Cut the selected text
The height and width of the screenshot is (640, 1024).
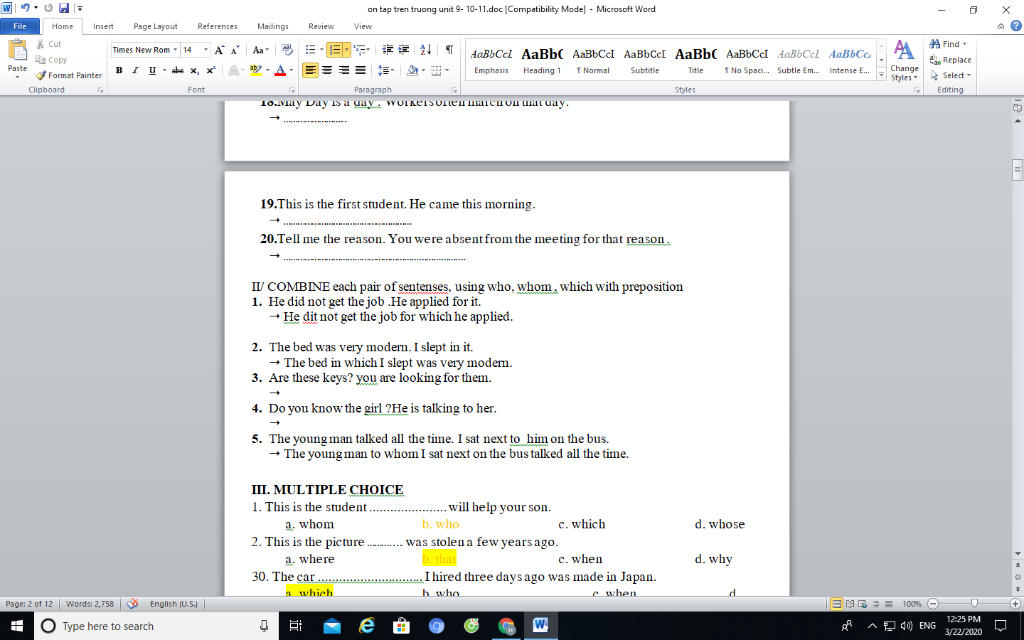tap(48, 44)
